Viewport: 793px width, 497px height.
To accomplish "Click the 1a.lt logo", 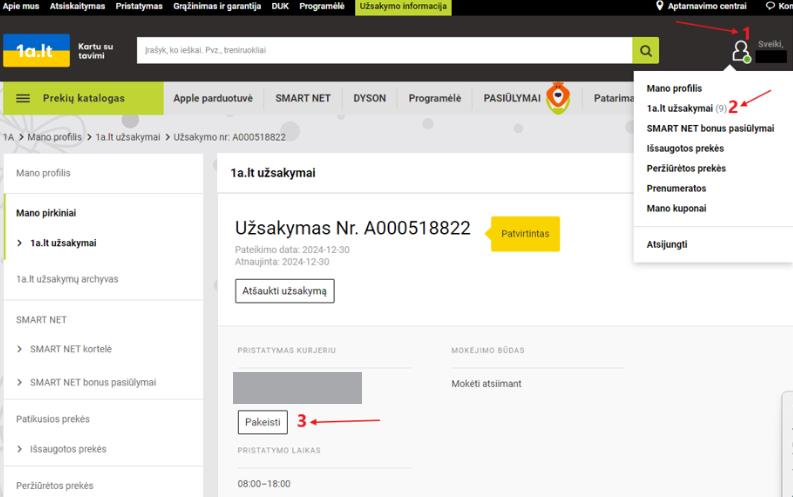I will [36, 51].
